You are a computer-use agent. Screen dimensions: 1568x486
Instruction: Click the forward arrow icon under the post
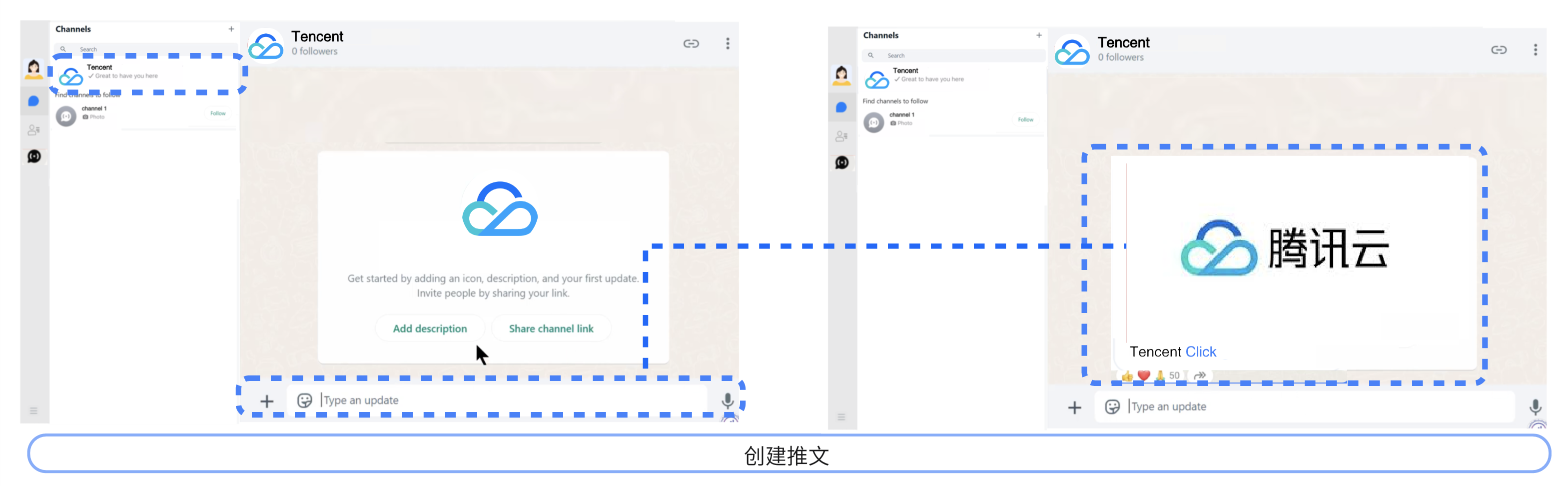[x=1200, y=375]
